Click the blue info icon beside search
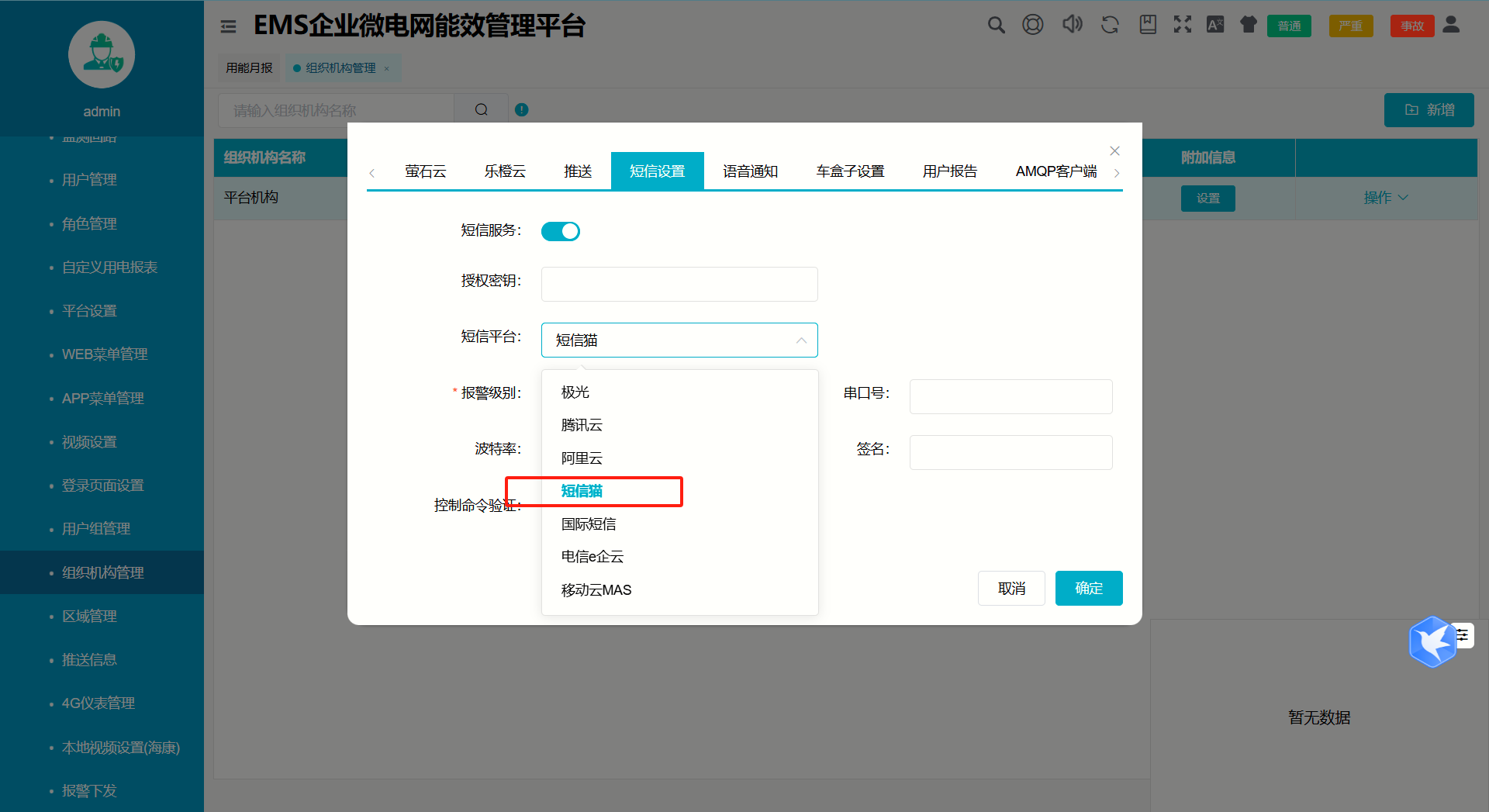This screenshot has height=812, width=1489. pos(521,110)
